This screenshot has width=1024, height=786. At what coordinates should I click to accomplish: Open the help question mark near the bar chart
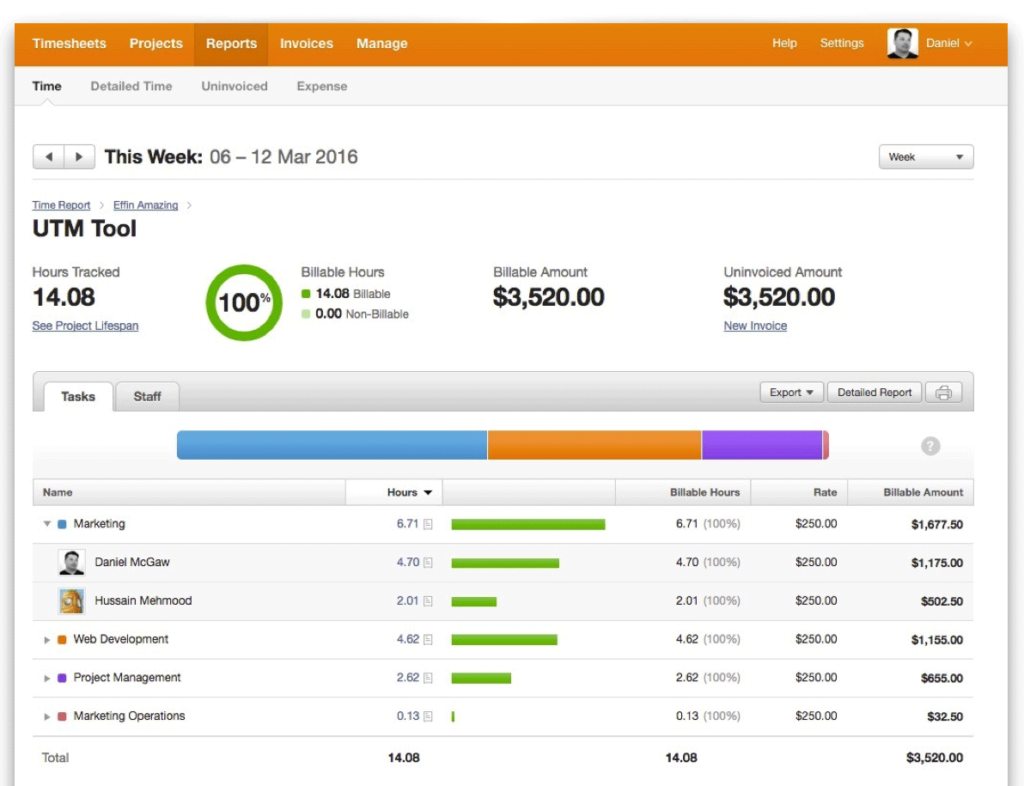(x=930, y=446)
